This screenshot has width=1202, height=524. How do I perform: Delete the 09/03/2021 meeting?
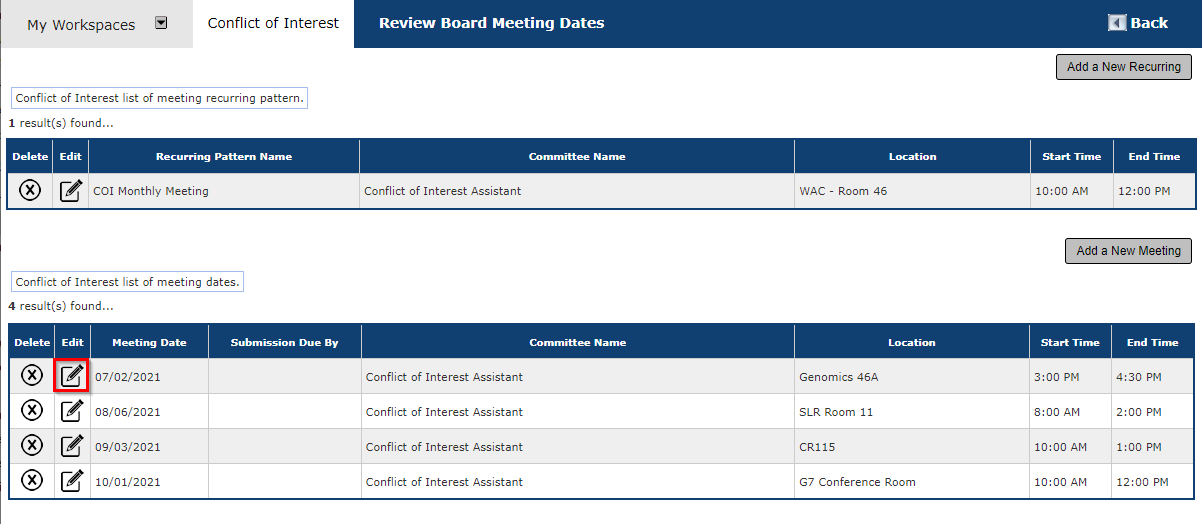point(32,446)
